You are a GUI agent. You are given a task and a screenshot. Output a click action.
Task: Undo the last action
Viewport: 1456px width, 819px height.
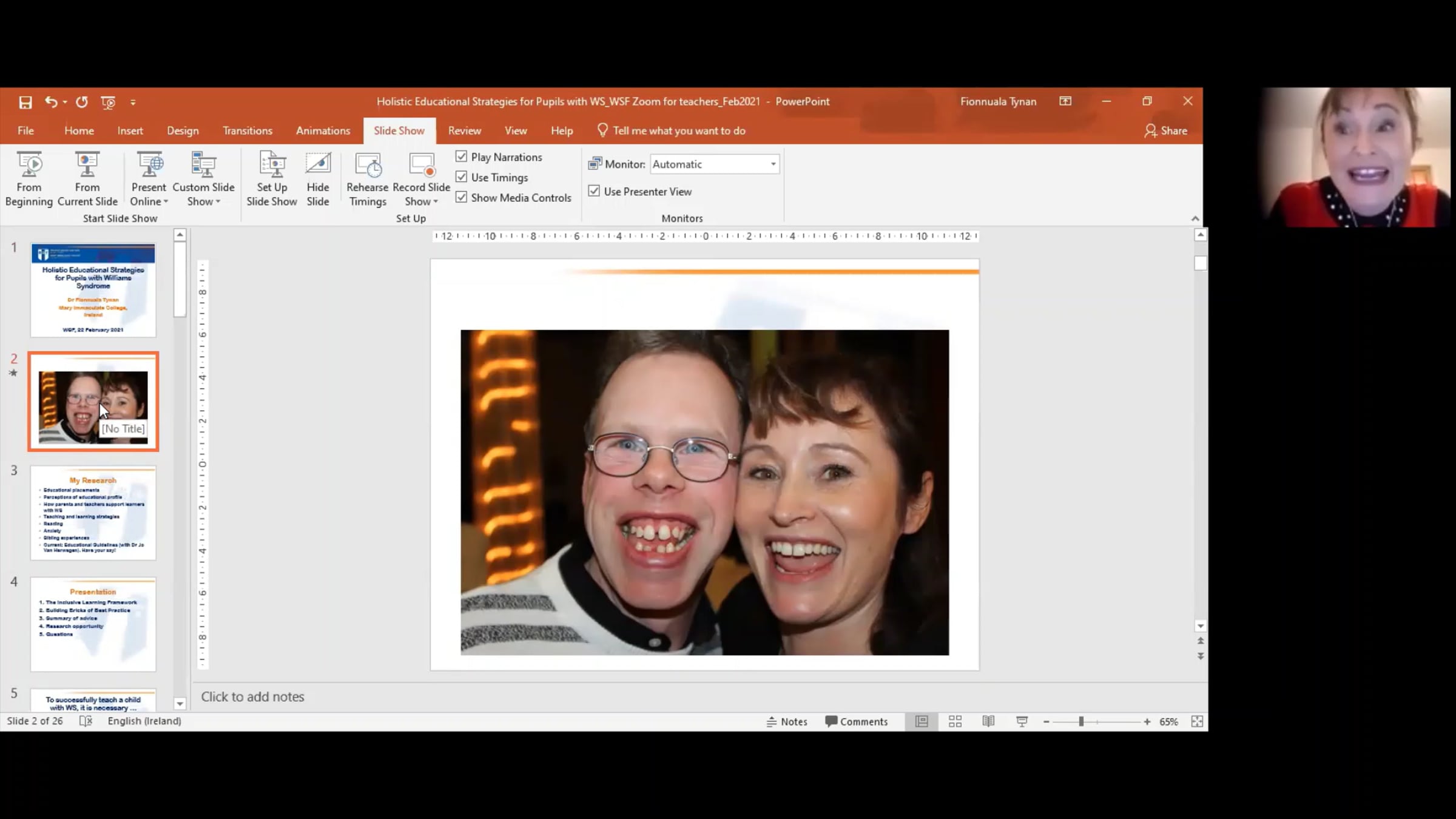click(51, 102)
